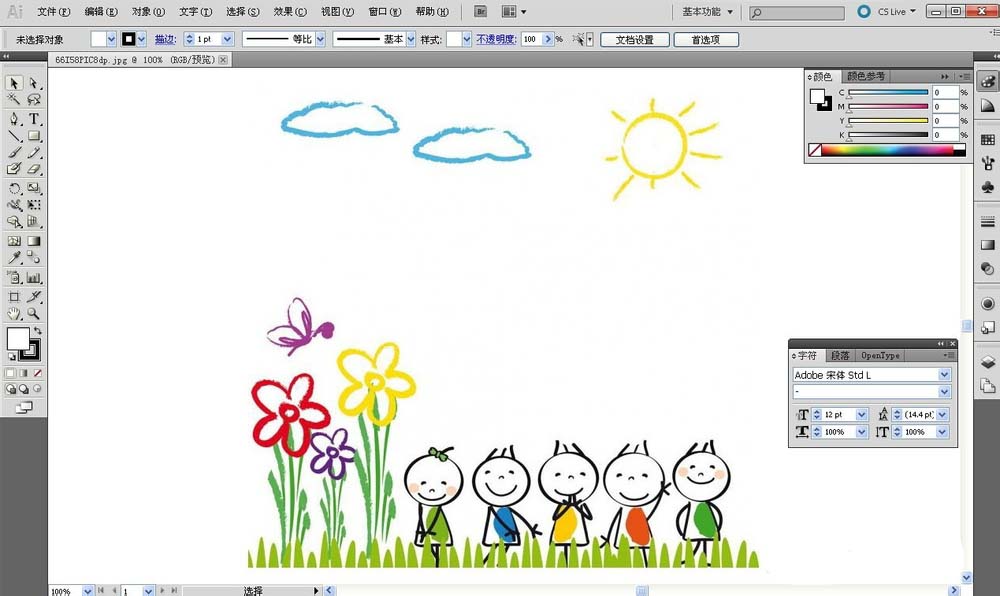Select the Hand pan tool
1000x596 pixels.
pos(14,314)
